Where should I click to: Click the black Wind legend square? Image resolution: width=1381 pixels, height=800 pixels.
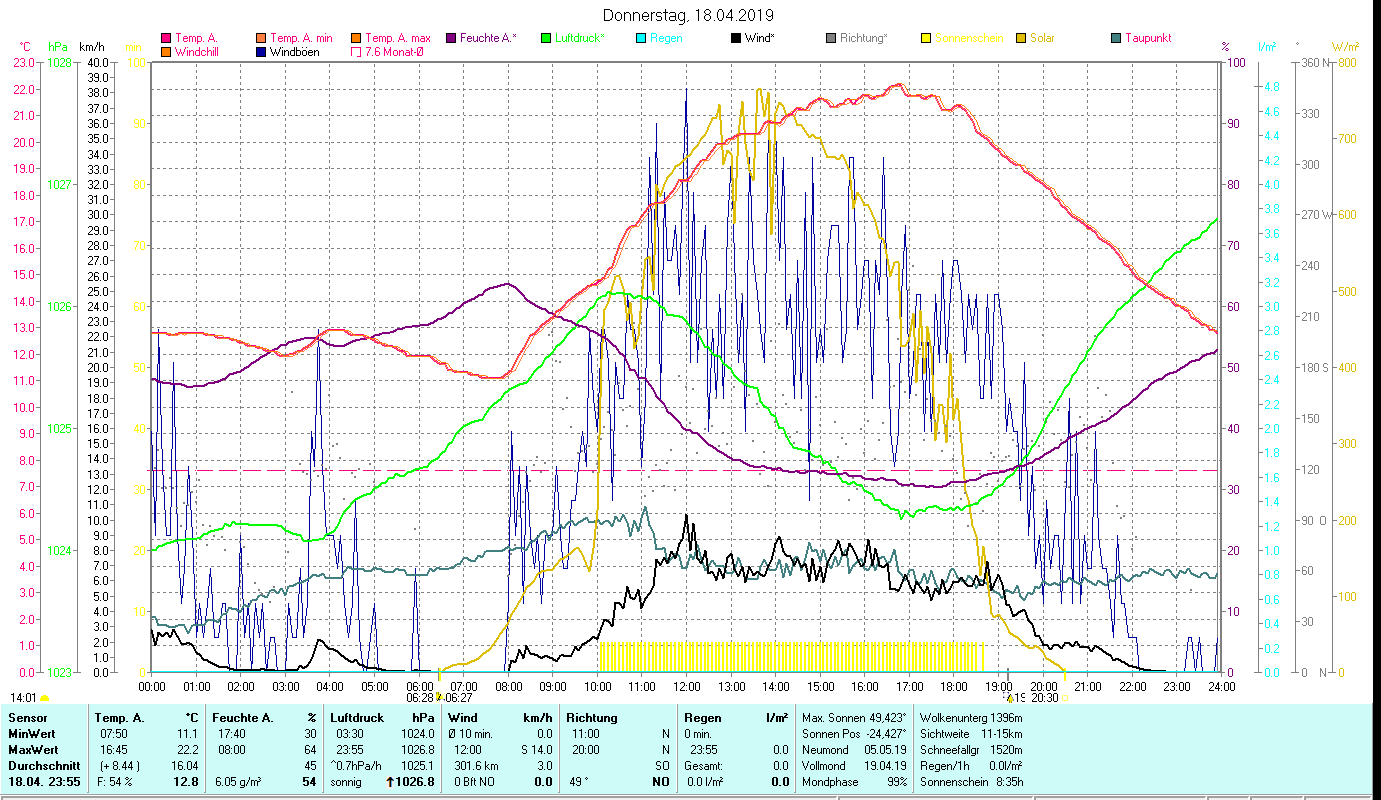point(736,39)
